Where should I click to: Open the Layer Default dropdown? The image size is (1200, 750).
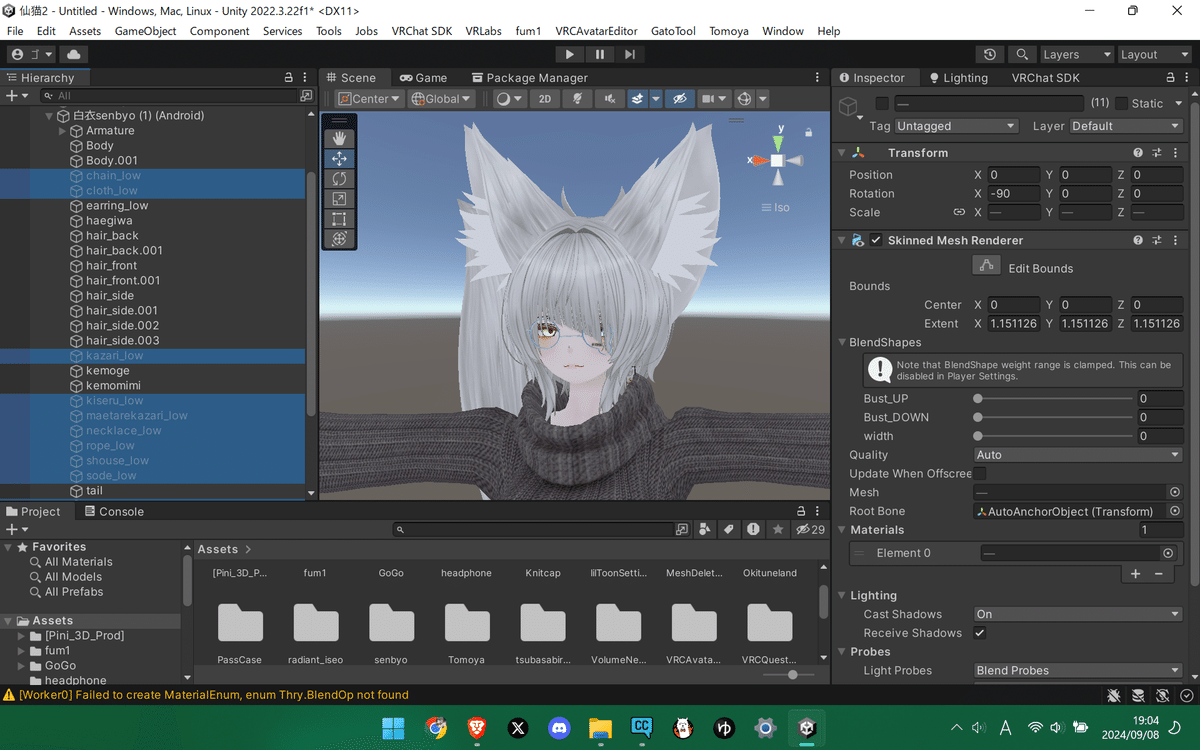coord(1126,126)
